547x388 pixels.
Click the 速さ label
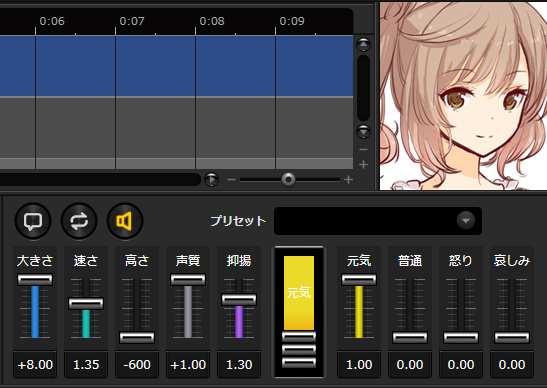86,261
